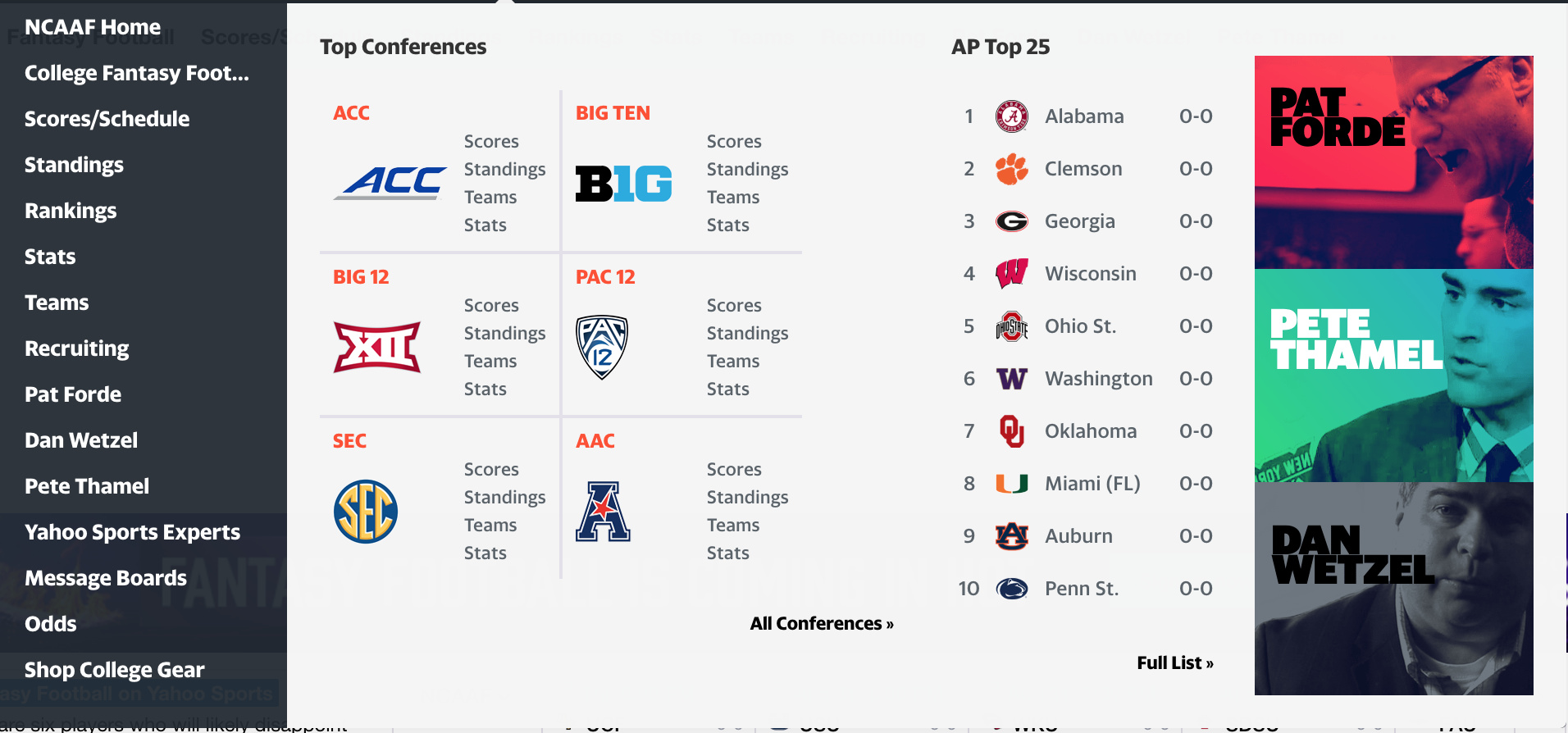Viewport: 1568px width, 733px height.
Task: Open the Big 12 XII logo
Action: pos(377,347)
